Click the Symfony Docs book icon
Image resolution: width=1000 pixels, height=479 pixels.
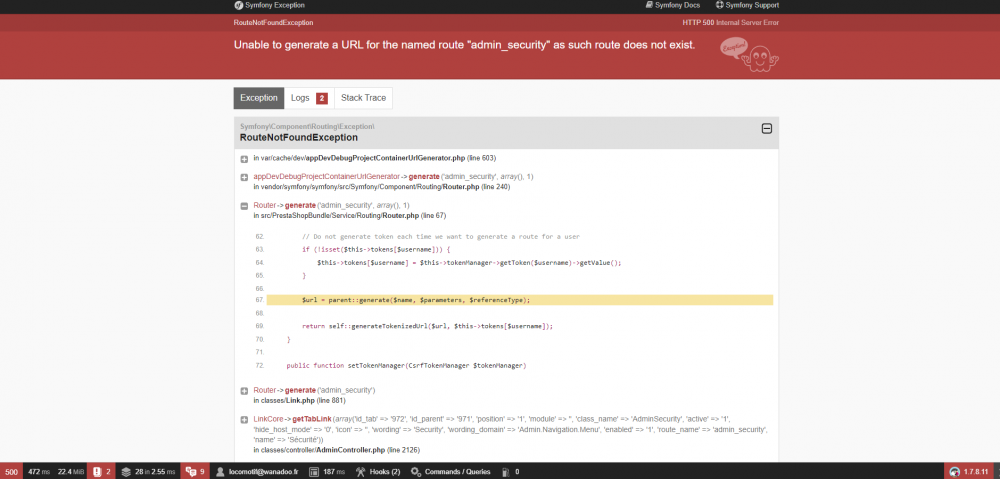[650, 5]
